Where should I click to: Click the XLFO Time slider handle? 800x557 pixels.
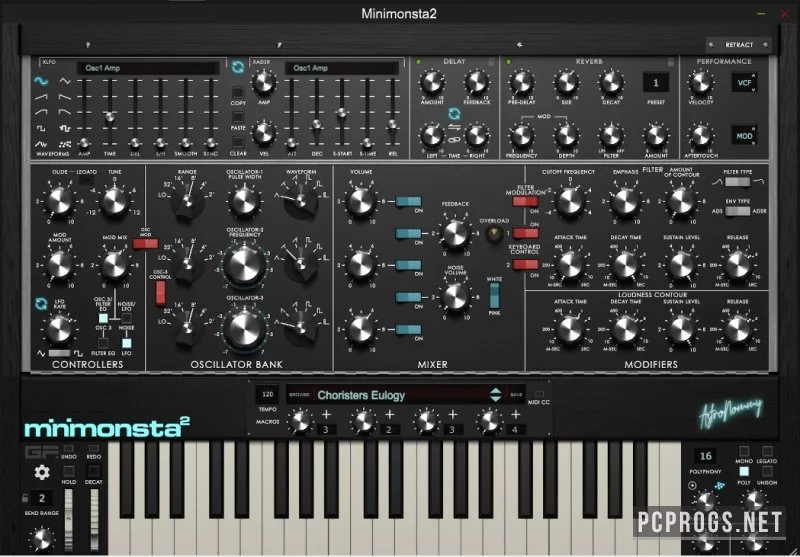[x=109, y=117]
